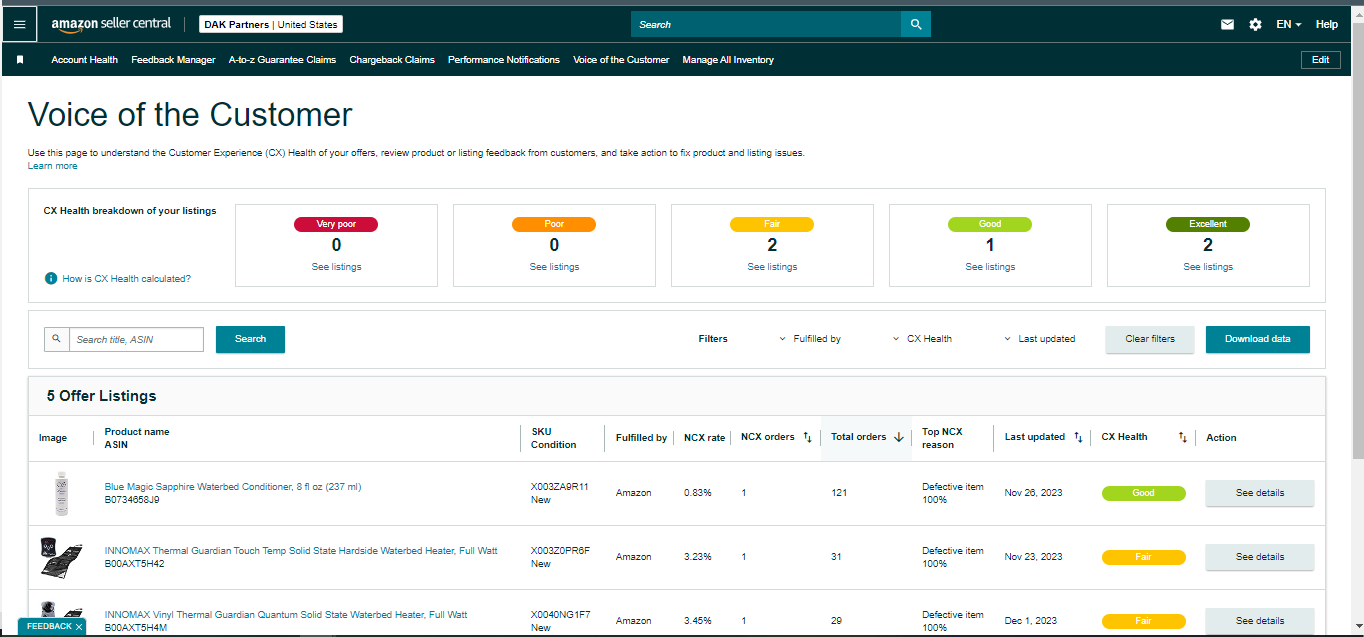
Task: Open A-to-z Guarantee Claims menu item
Action: (282, 60)
